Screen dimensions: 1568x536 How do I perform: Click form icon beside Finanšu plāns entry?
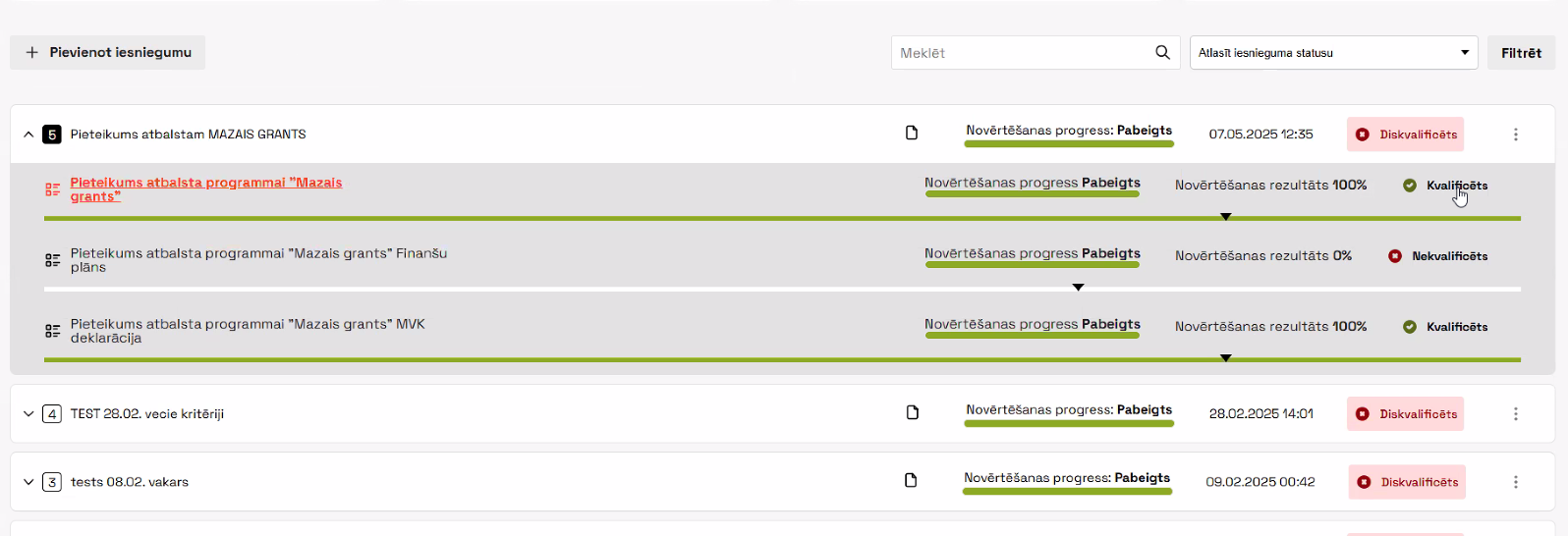[x=53, y=260]
